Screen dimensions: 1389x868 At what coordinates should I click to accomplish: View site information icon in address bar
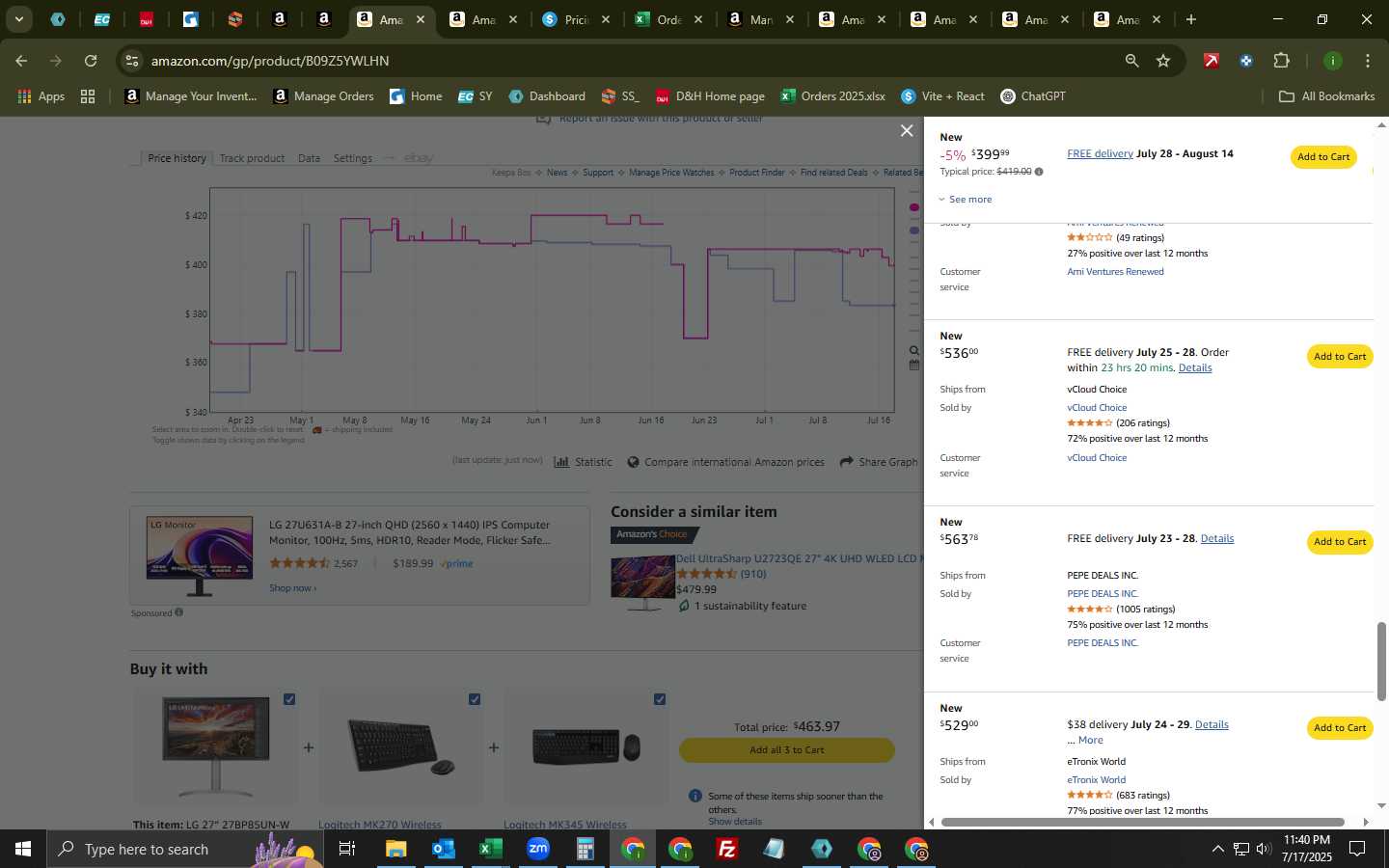[x=131, y=61]
